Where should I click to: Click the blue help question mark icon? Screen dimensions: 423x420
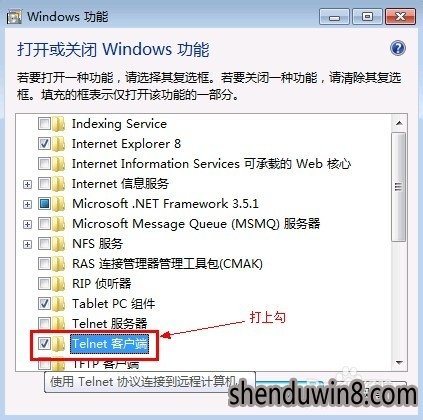(398, 48)
